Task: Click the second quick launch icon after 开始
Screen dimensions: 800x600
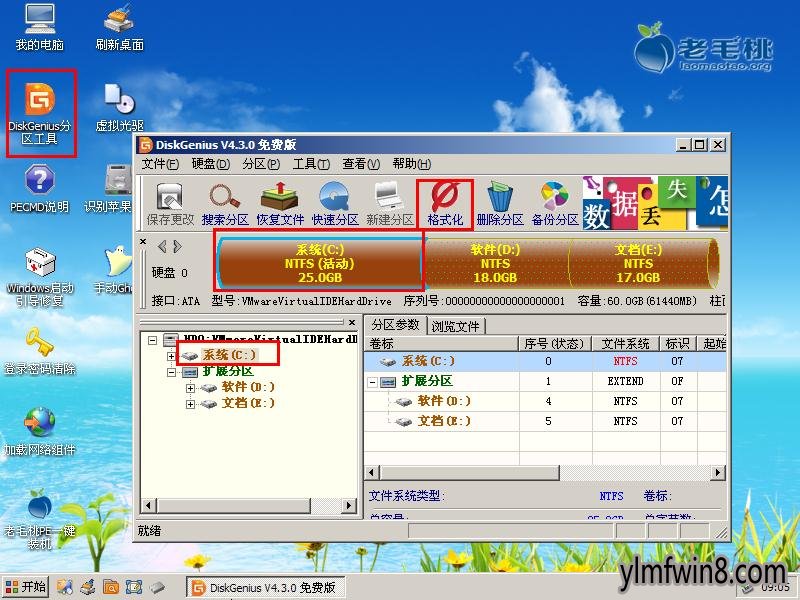Action: click(x=88, y=587)
